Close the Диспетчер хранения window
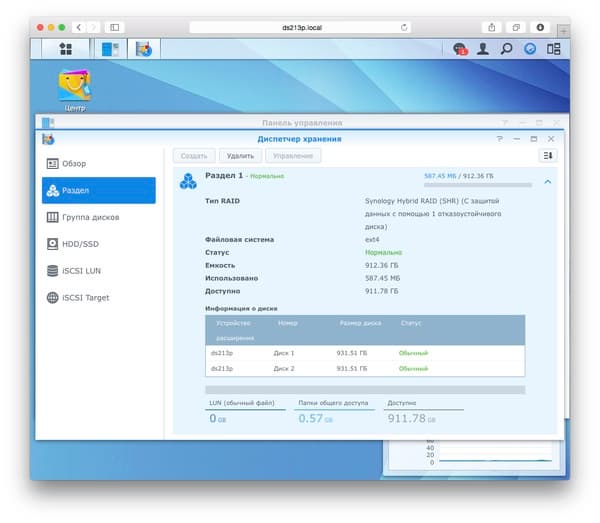Viewport: 600px width, 523px height. coord(551,139)
